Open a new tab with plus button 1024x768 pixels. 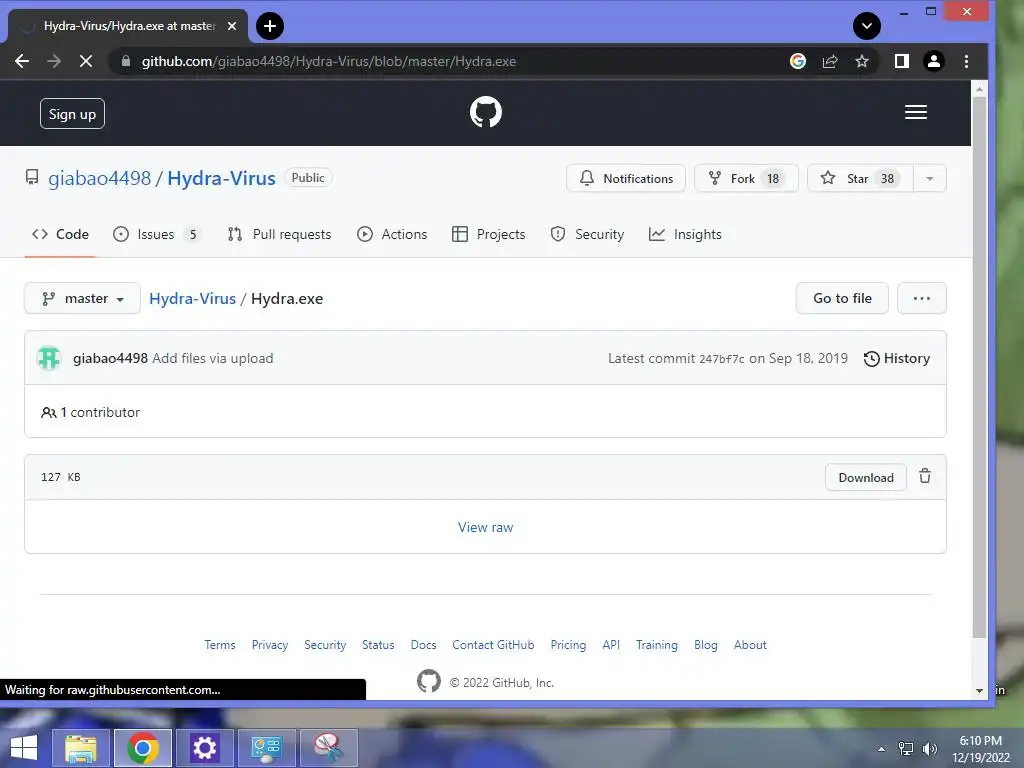tap(270, 26)
